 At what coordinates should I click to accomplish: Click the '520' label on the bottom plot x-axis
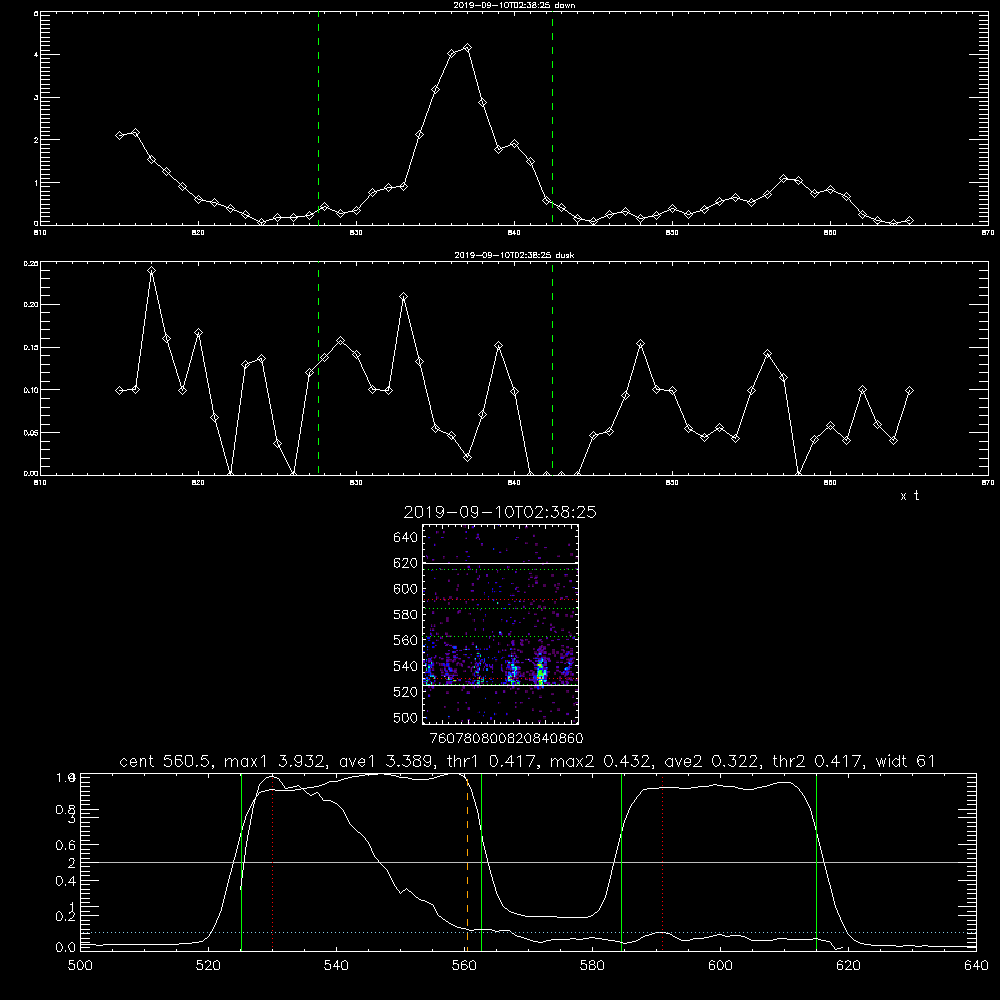208,966
